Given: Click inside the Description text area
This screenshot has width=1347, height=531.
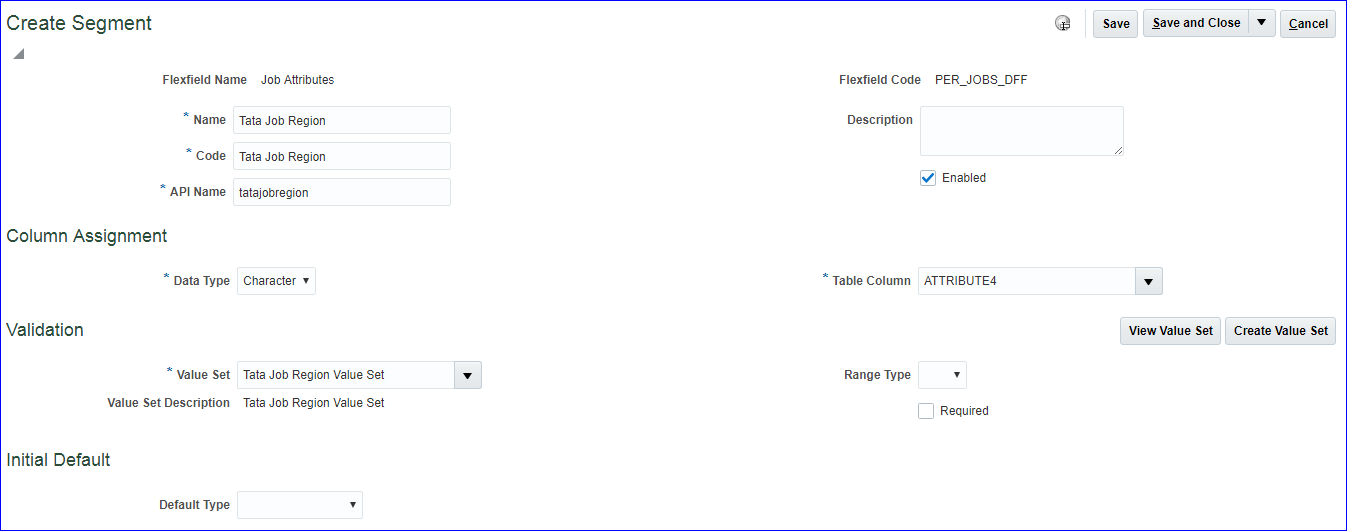Looking at the screenshot, I should (x=1021, y=131).
